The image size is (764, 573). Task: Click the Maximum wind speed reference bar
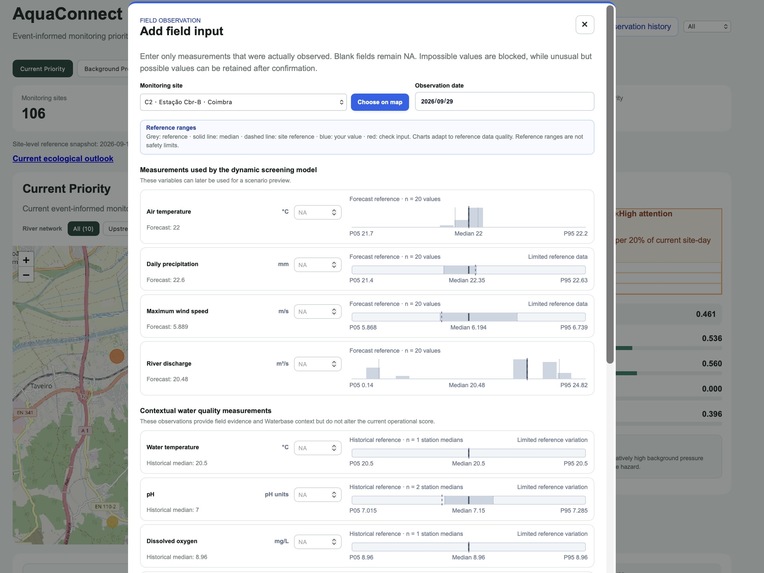(468, 317)
